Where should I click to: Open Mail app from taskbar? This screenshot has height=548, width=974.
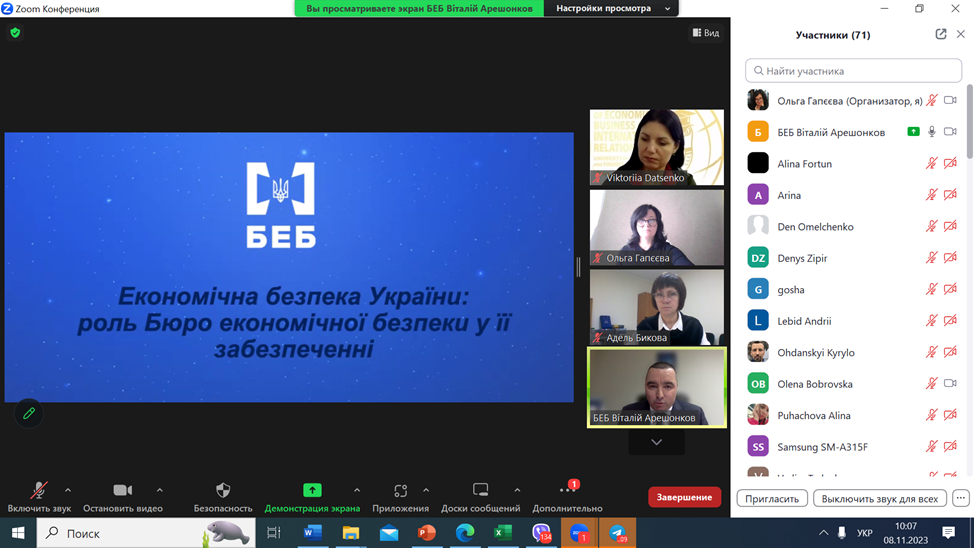[x=389, y=533]
